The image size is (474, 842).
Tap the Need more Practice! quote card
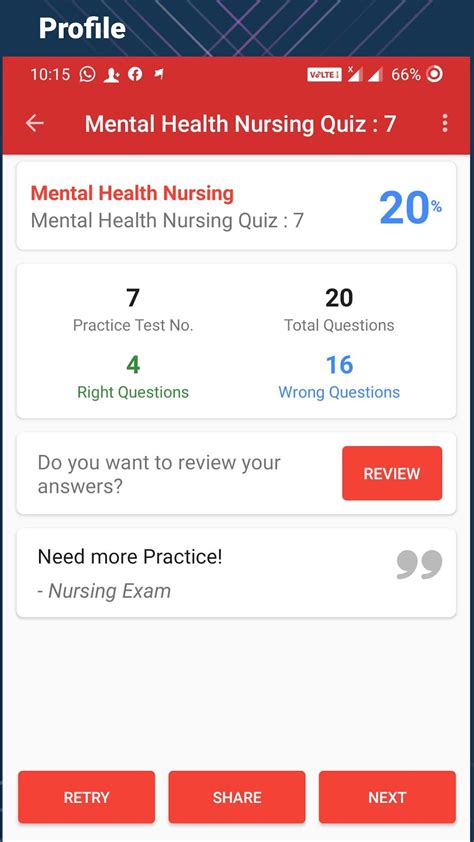236,573
